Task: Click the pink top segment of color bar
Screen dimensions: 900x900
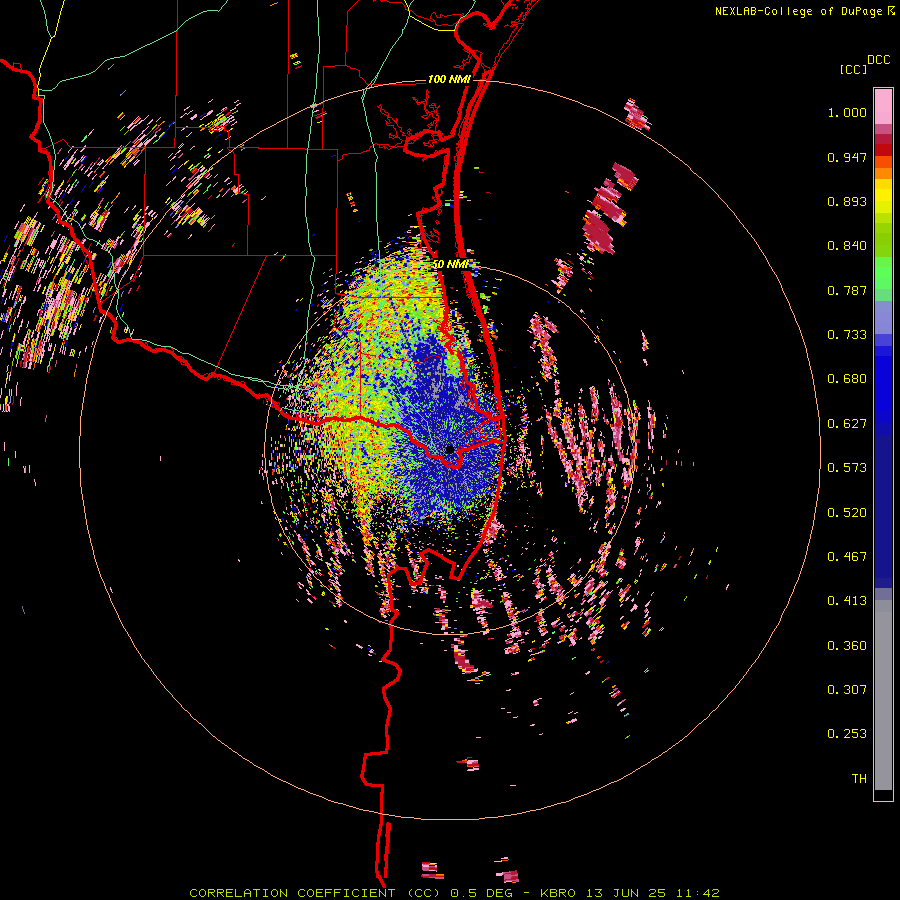Action: pyautogui.click(x=883, y=107)
